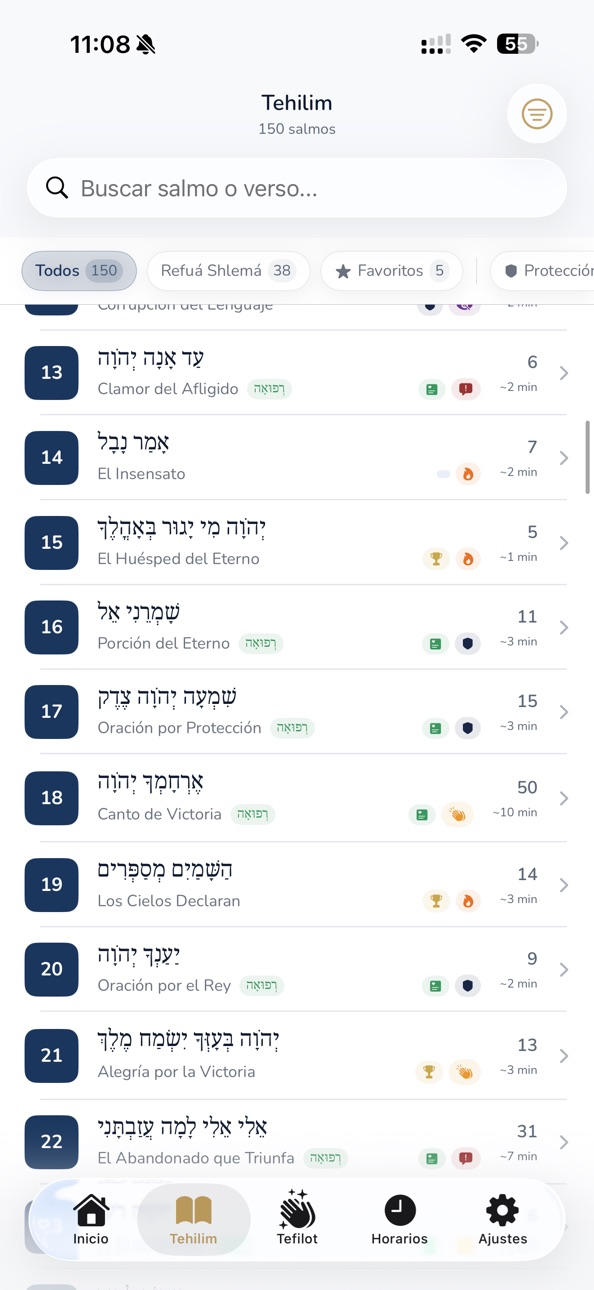
Task: Toggle the Favoritos 5 filter
Action: (392, 271)
